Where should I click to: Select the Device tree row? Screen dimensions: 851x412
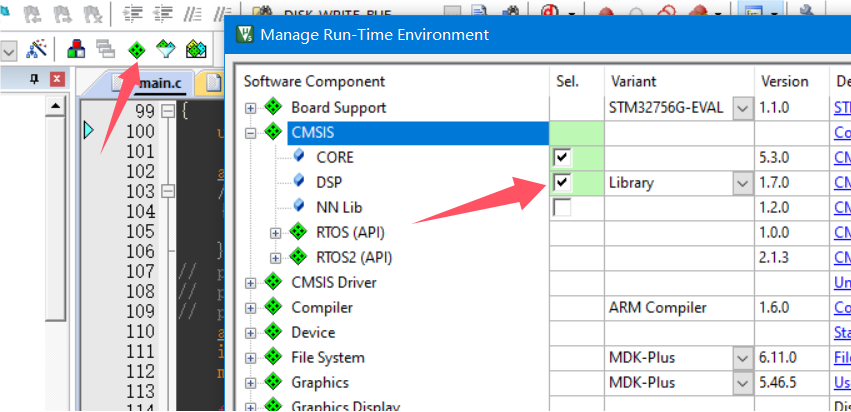[313, 332]
